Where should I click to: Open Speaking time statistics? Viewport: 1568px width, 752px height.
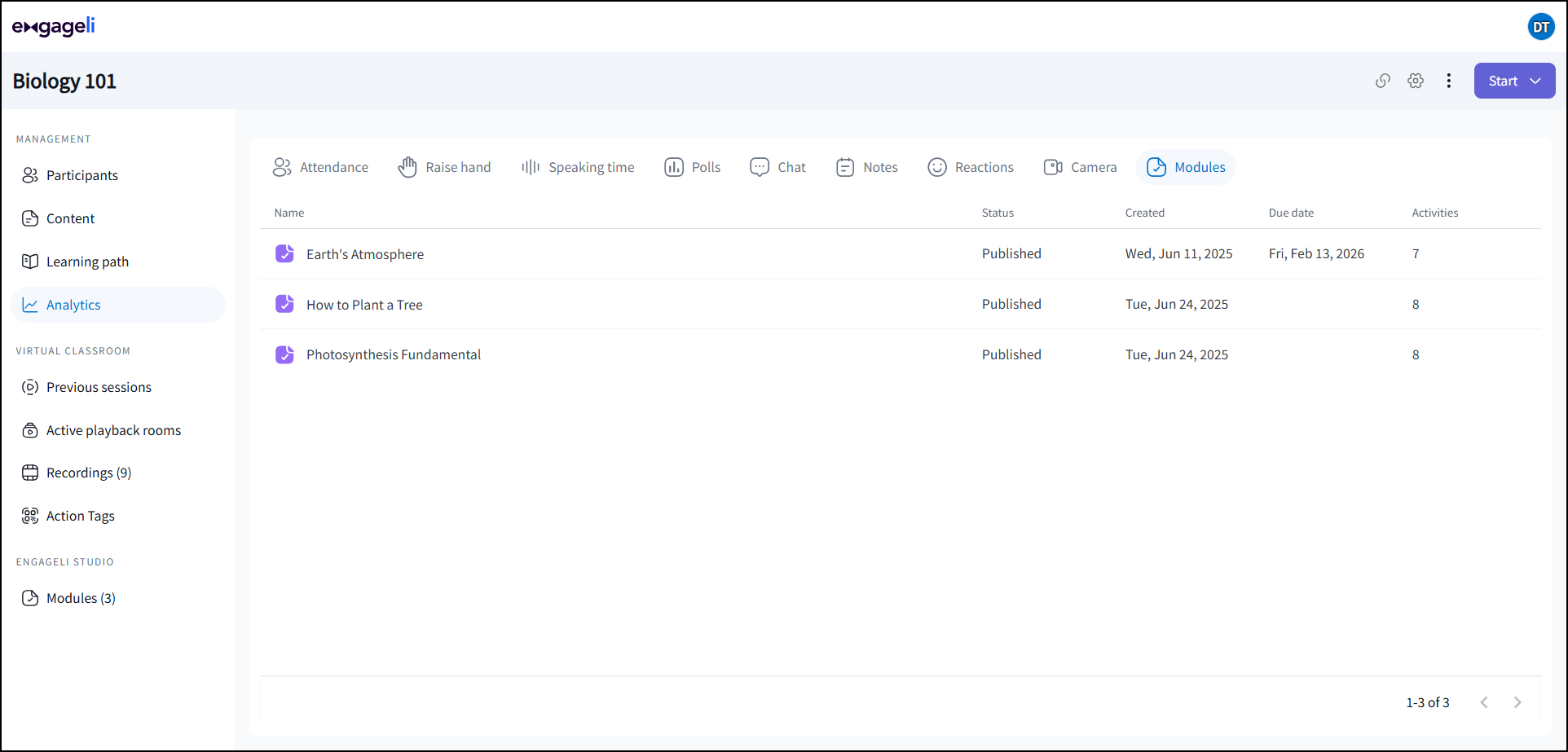tap(578, 167)
